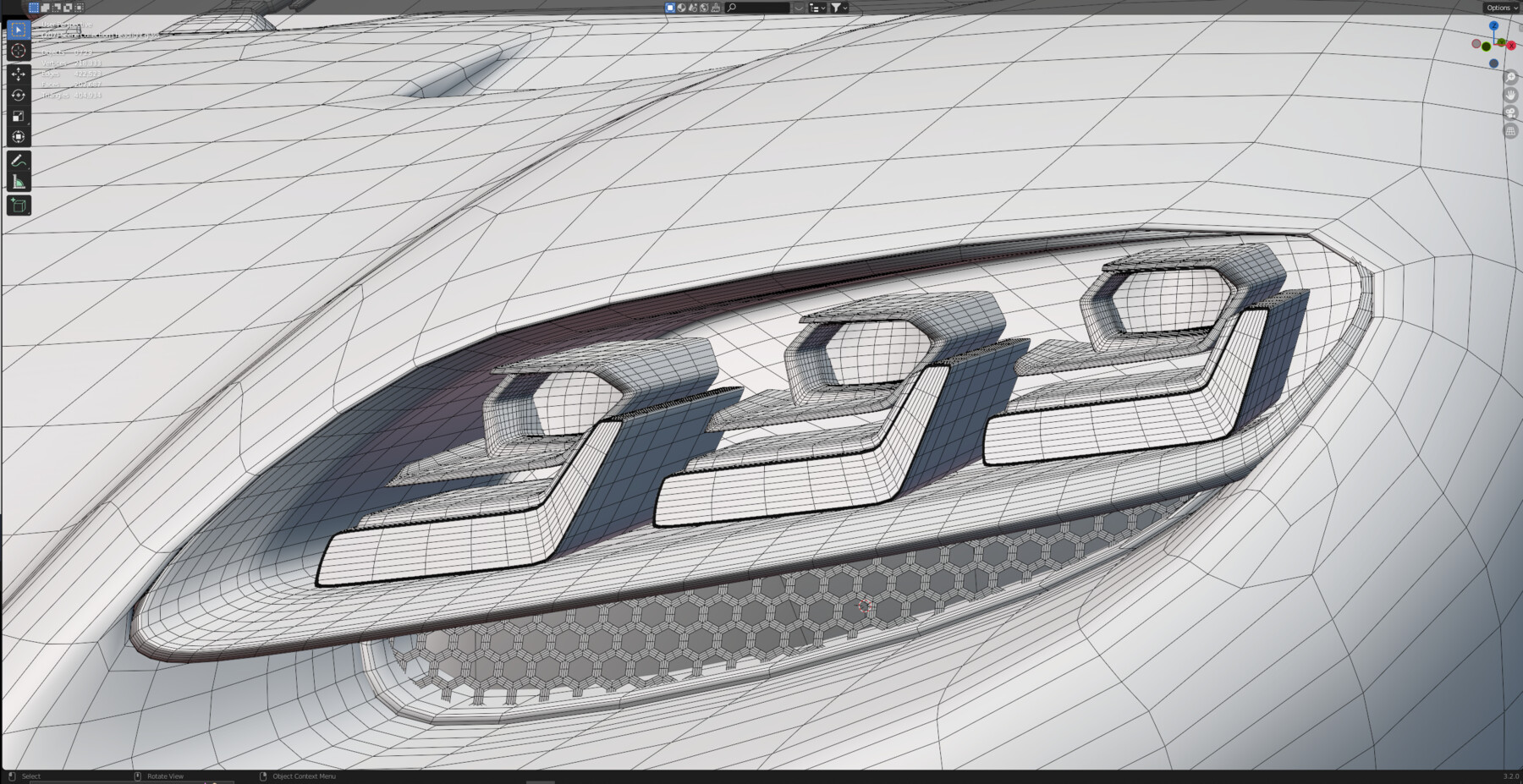Activate the Add Cube tool
The height and width of the screenshot is (784, 1523).
(17, 205)
